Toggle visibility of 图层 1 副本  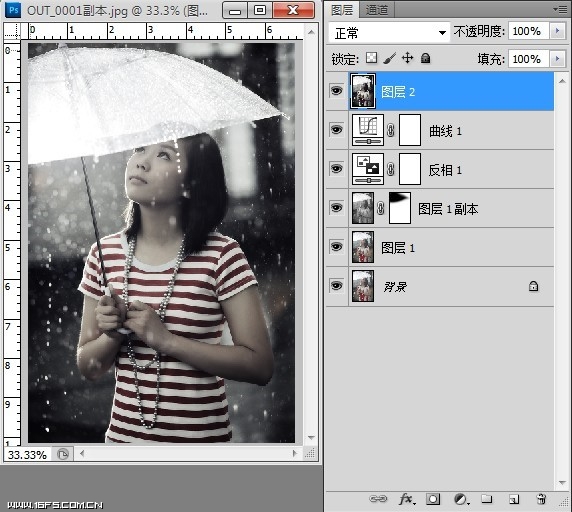coord(336,207)
